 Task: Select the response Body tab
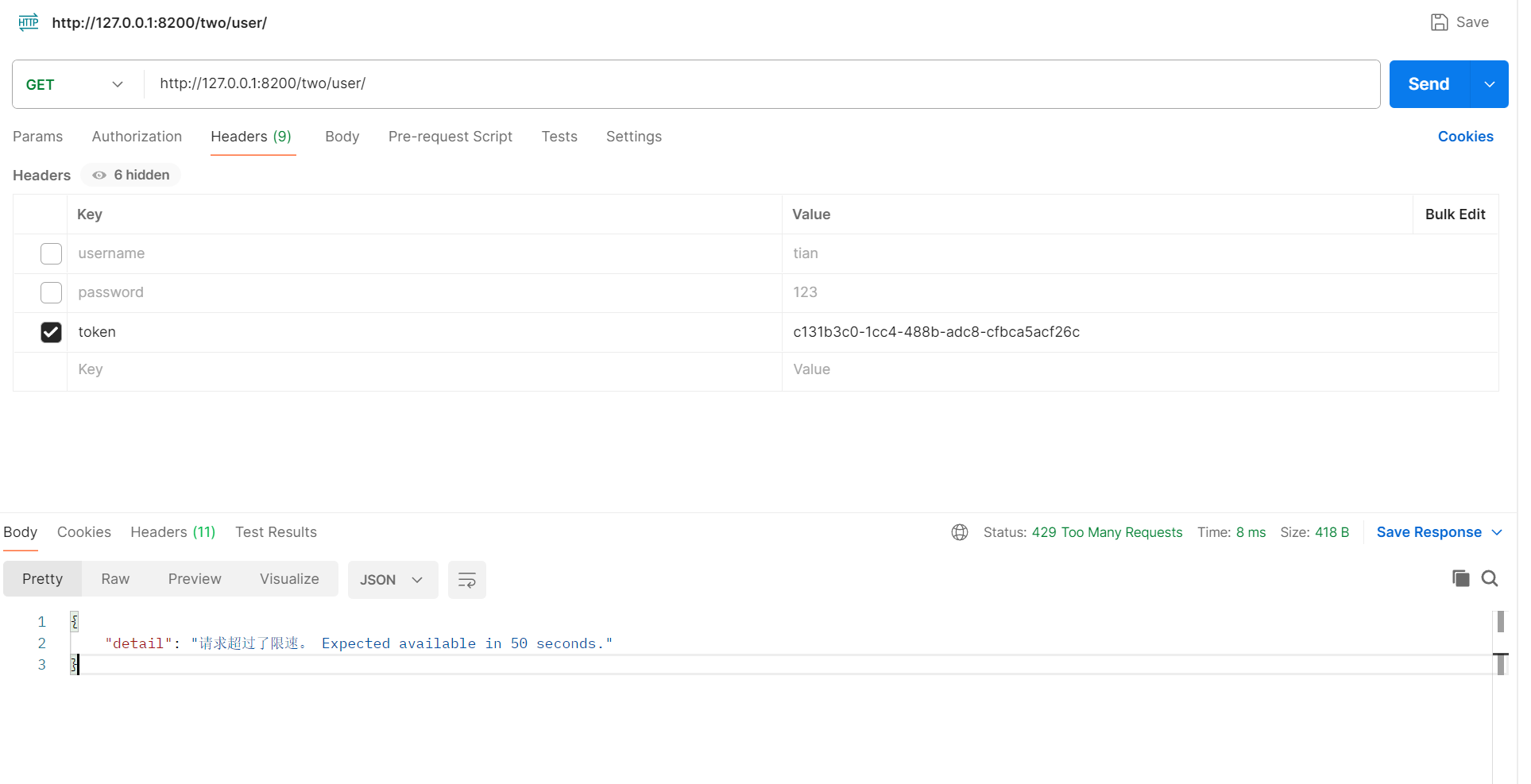click(x=21, y=532)
